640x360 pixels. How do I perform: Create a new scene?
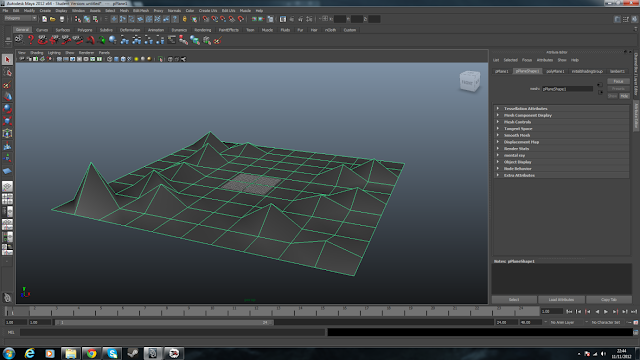[x=44, y=19]
